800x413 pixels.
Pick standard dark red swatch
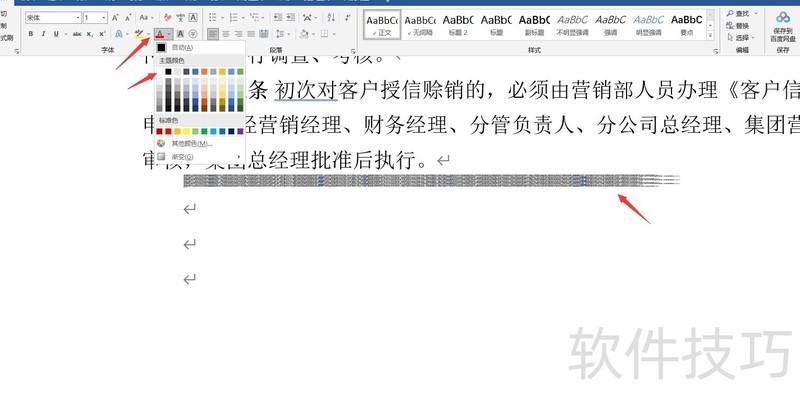159,131
